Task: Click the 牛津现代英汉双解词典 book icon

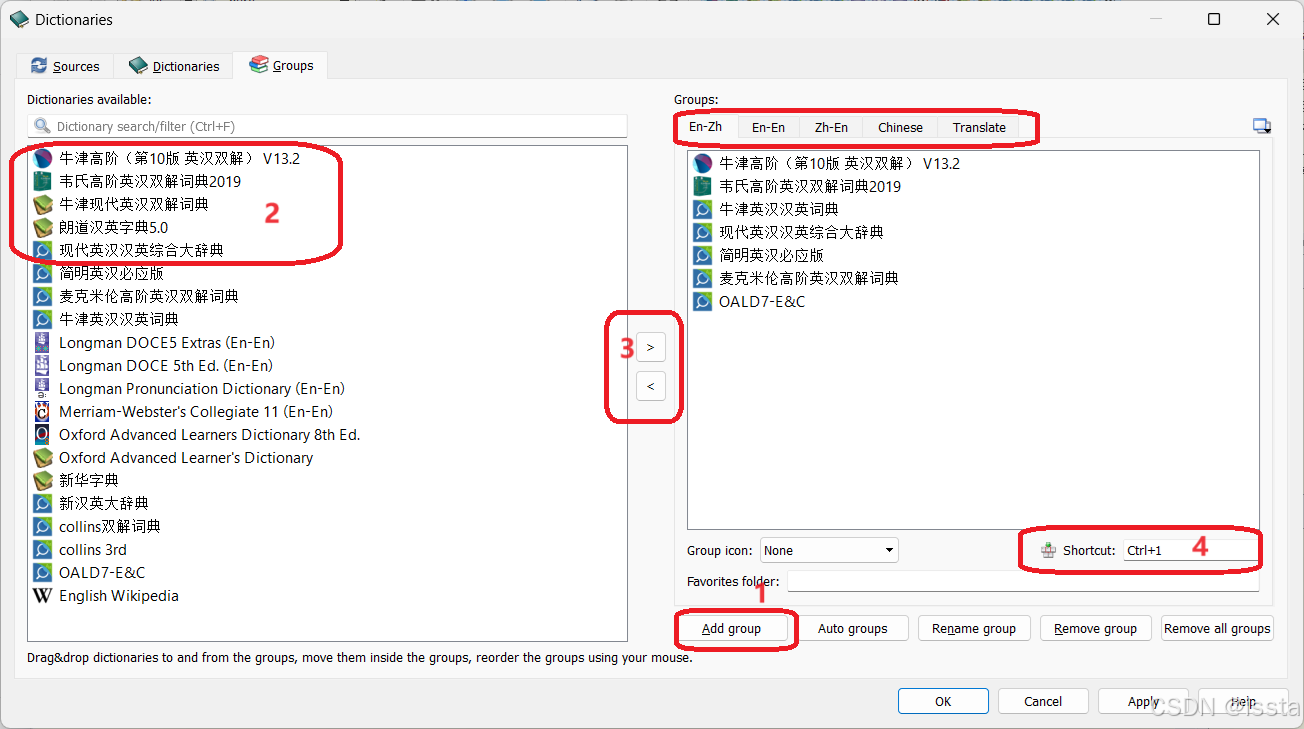Action: [x=42, y=204]
